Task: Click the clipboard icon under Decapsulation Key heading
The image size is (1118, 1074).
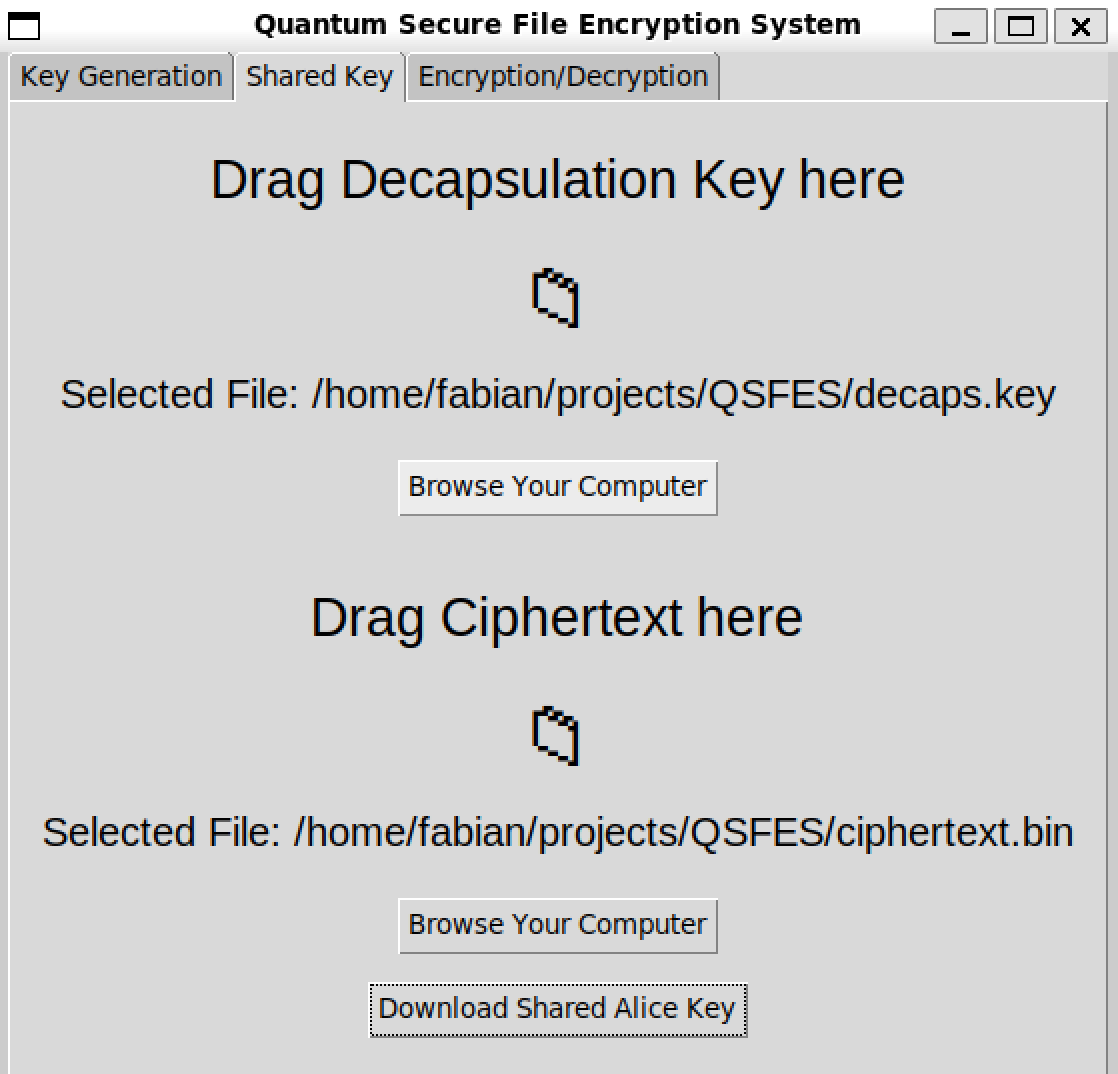Action: 555,298
